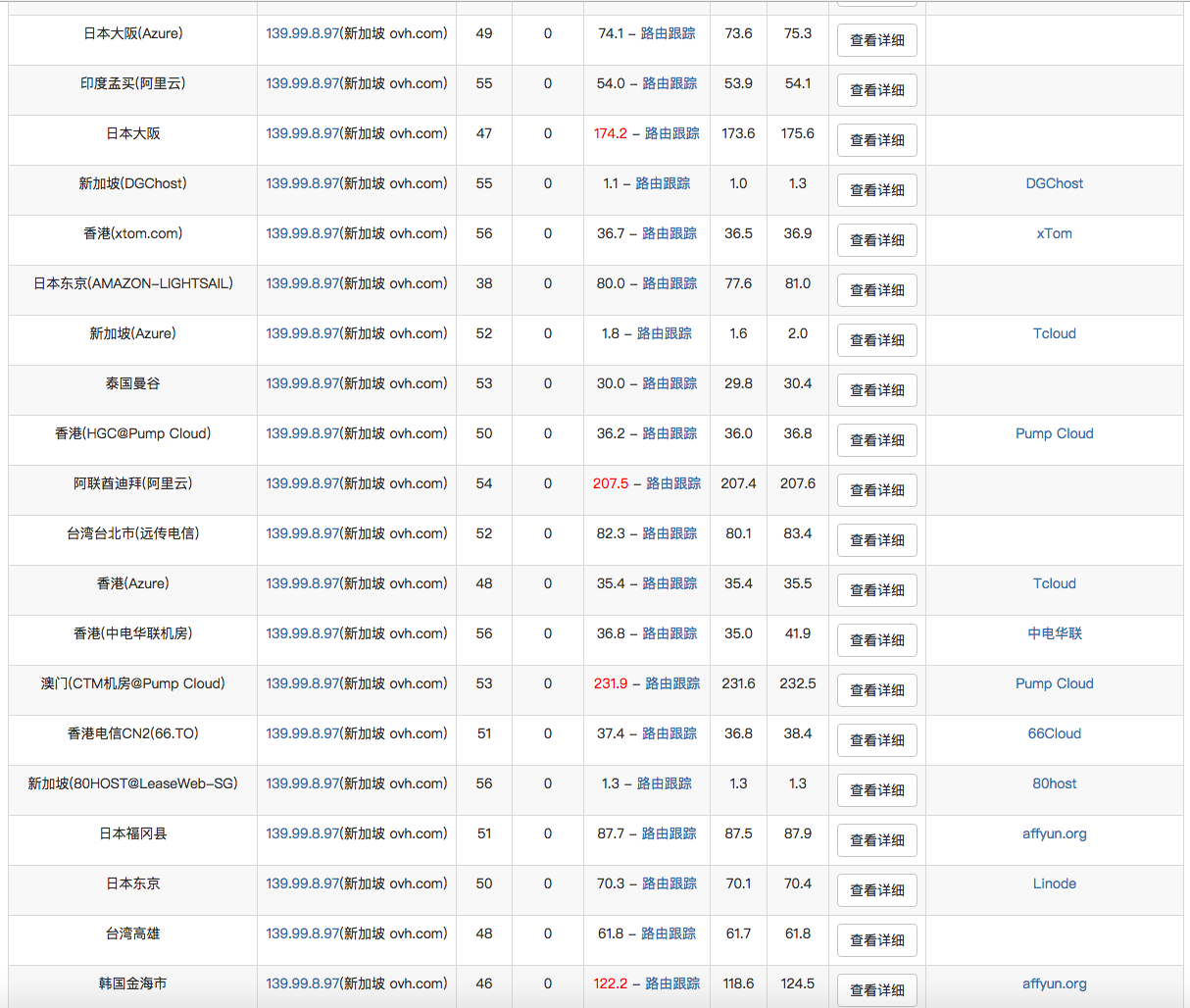Open 路由跟踪 link in 韩国金海市 row

tap(672, 984)
